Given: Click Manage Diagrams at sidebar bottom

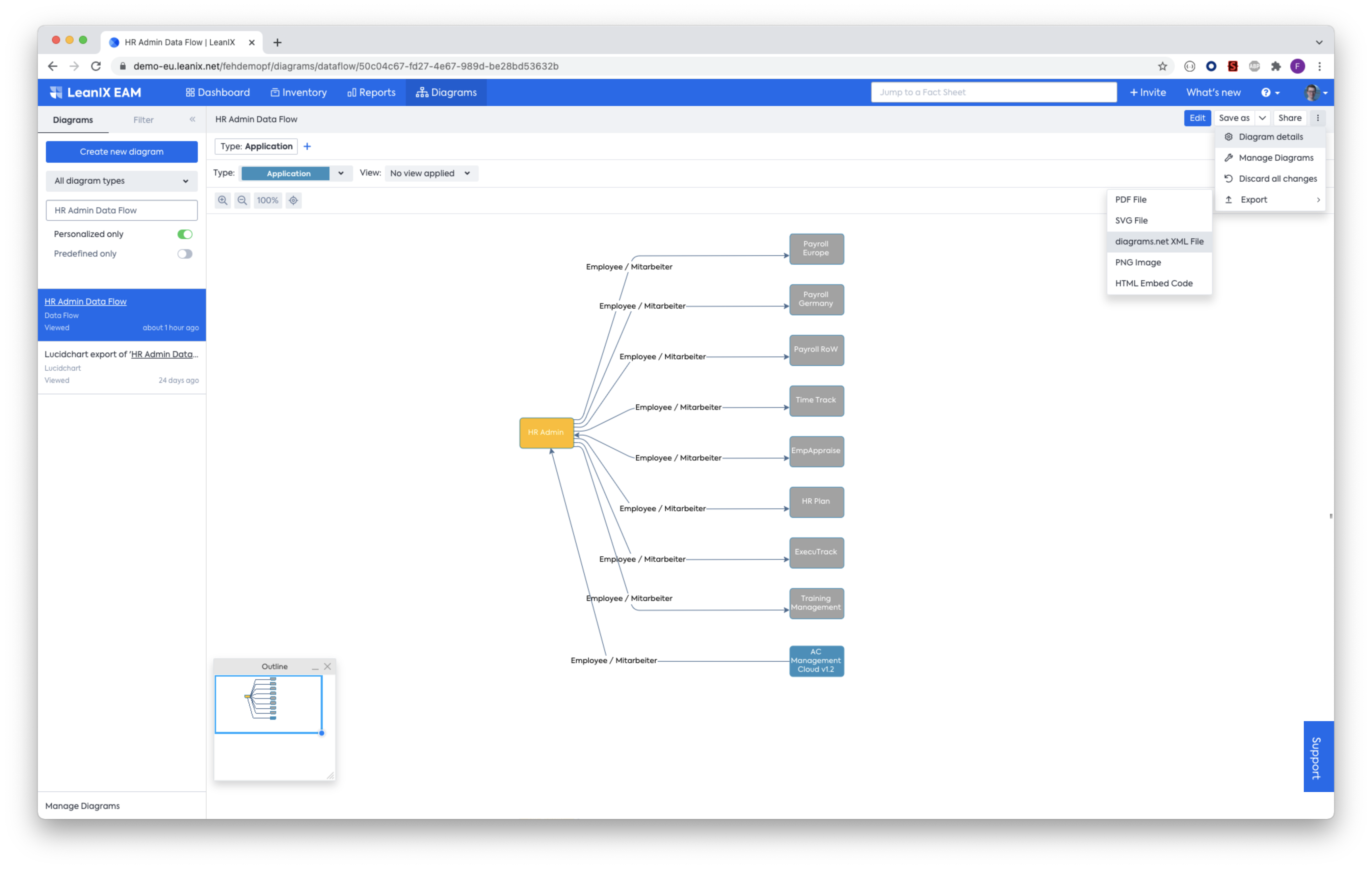Looking at the screenshot, I should [x=82, y=806].
